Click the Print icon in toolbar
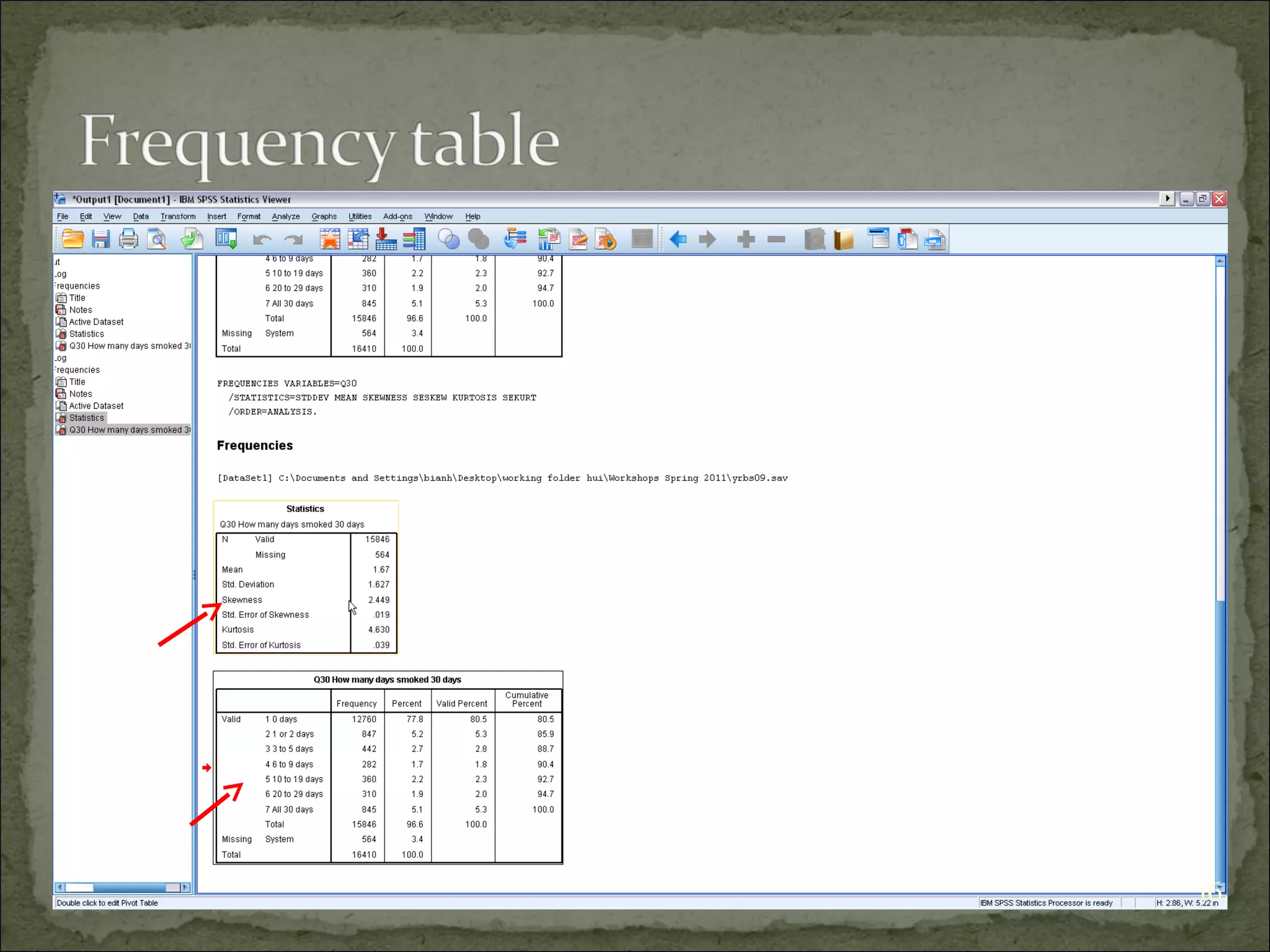 [128, 239]
